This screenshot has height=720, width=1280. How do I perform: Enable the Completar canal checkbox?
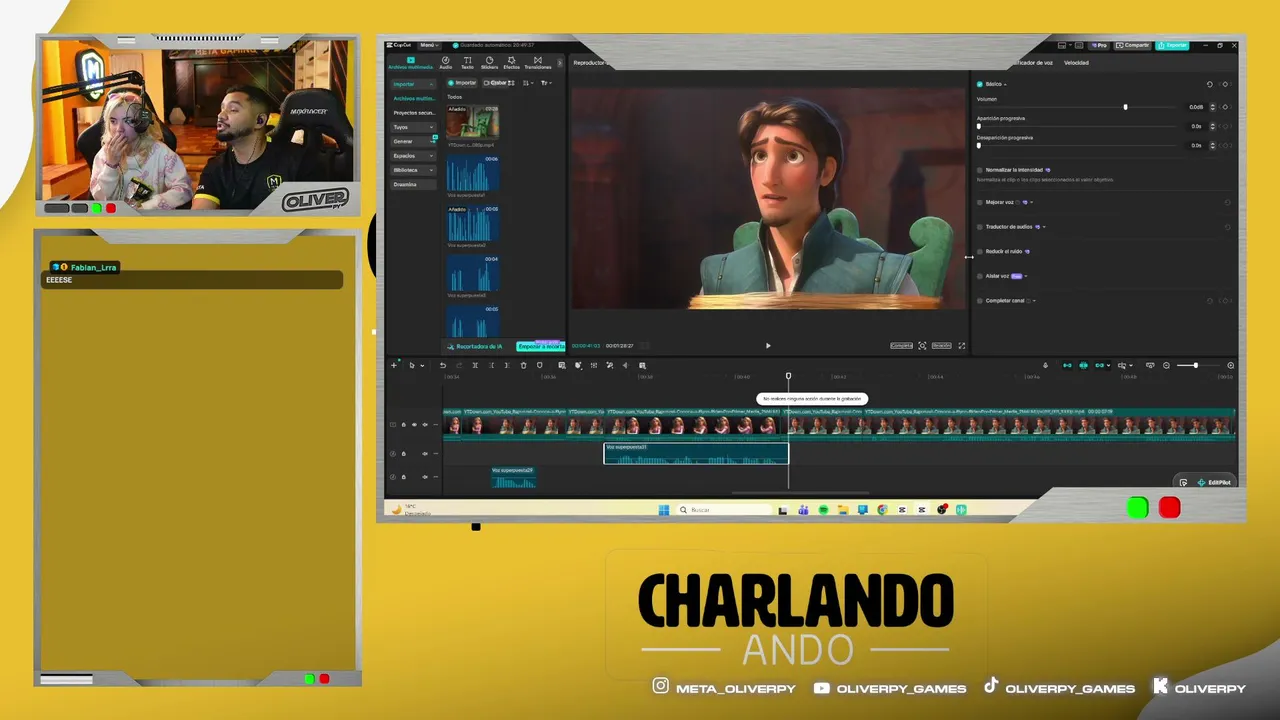(979, 301)
